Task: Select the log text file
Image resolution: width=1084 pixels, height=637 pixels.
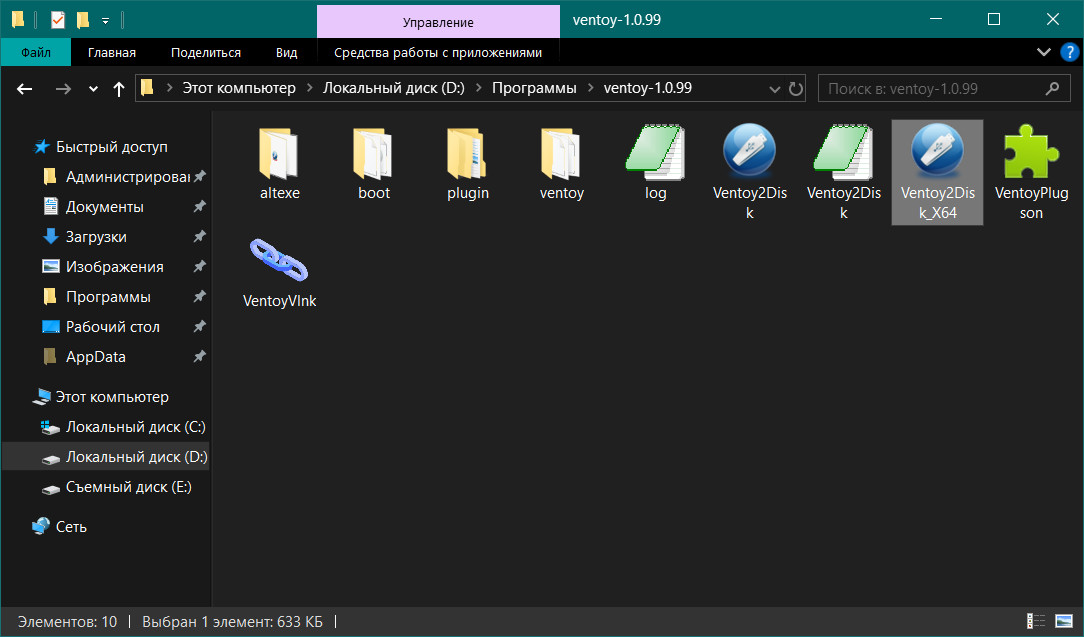Action: point(655,163)
